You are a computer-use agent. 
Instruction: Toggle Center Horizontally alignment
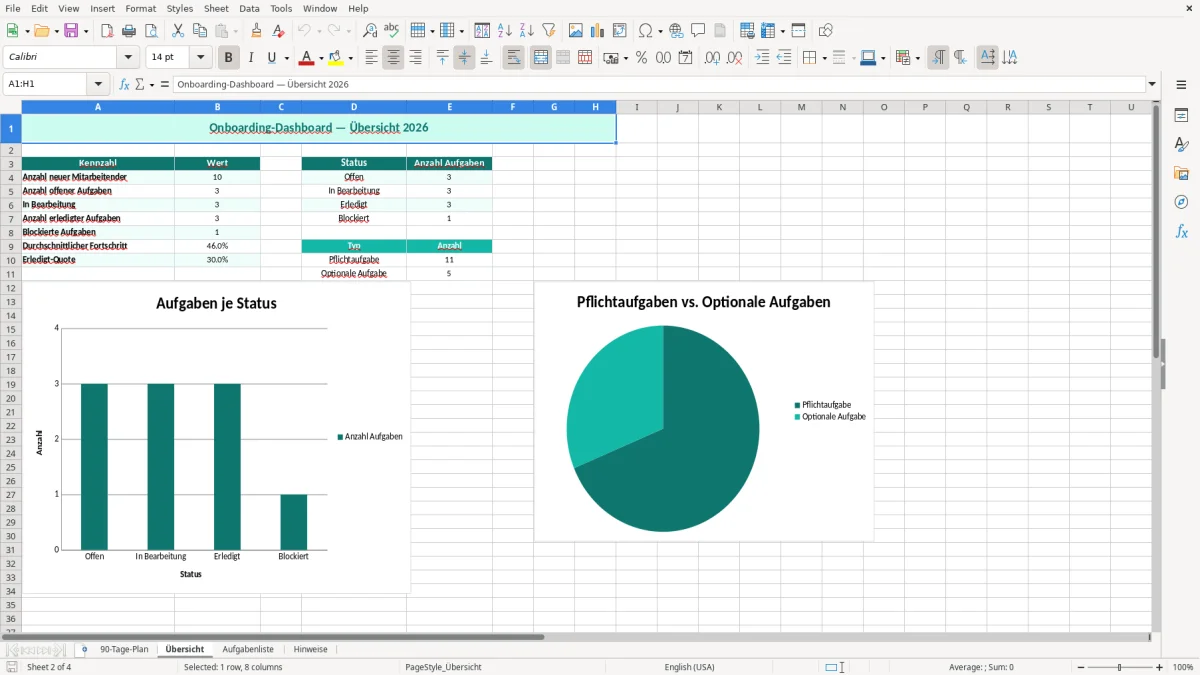(393, 58)
